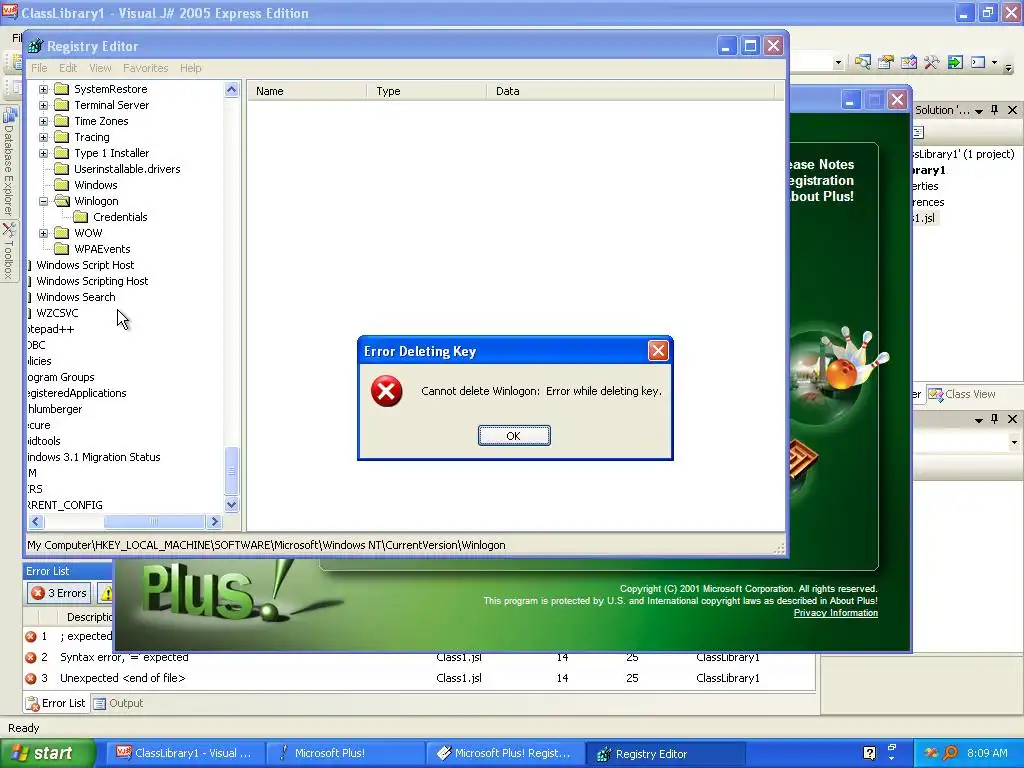Switch to the Class View tab
Image resolution: width=1024 pixels, height=768 pixels.
click(x=963, y=394)
